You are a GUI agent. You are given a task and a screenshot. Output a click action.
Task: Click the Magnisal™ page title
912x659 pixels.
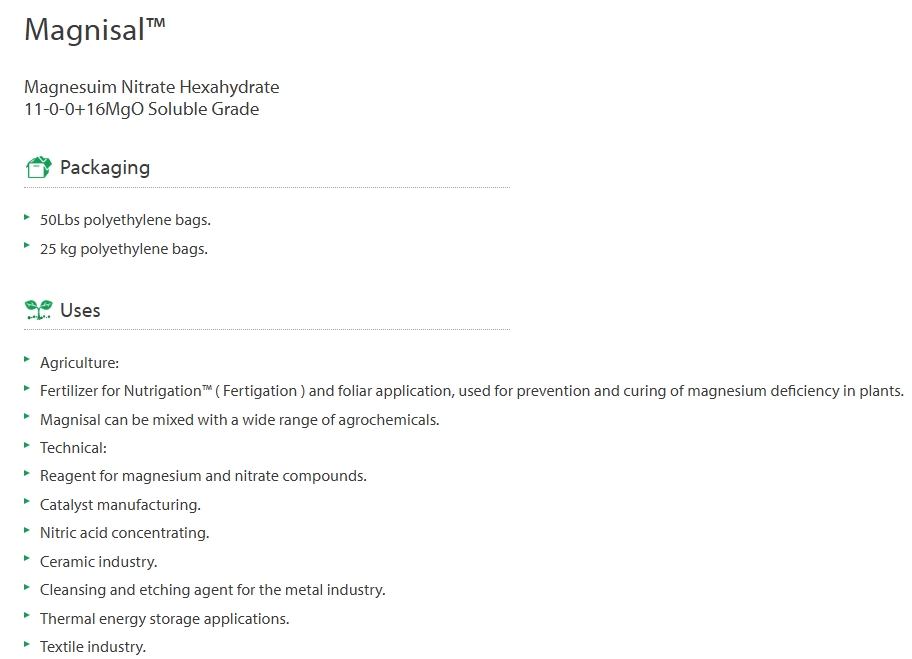(94, 30)
